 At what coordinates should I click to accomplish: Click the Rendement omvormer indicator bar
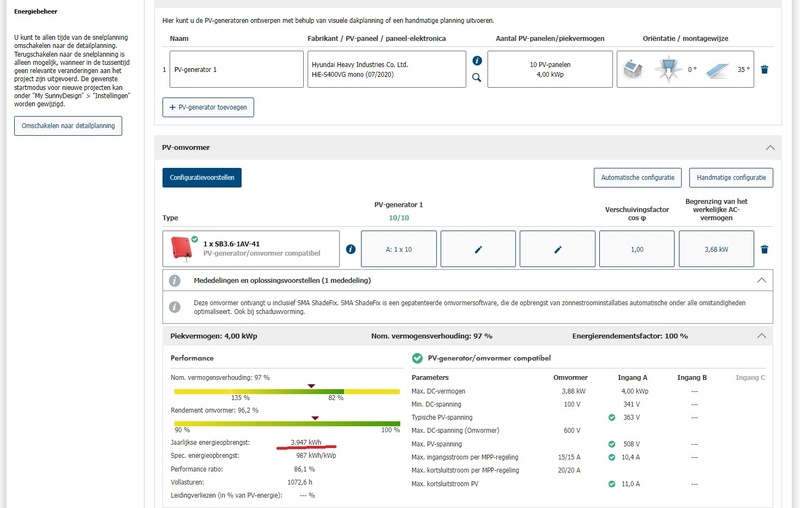point(287,424)
